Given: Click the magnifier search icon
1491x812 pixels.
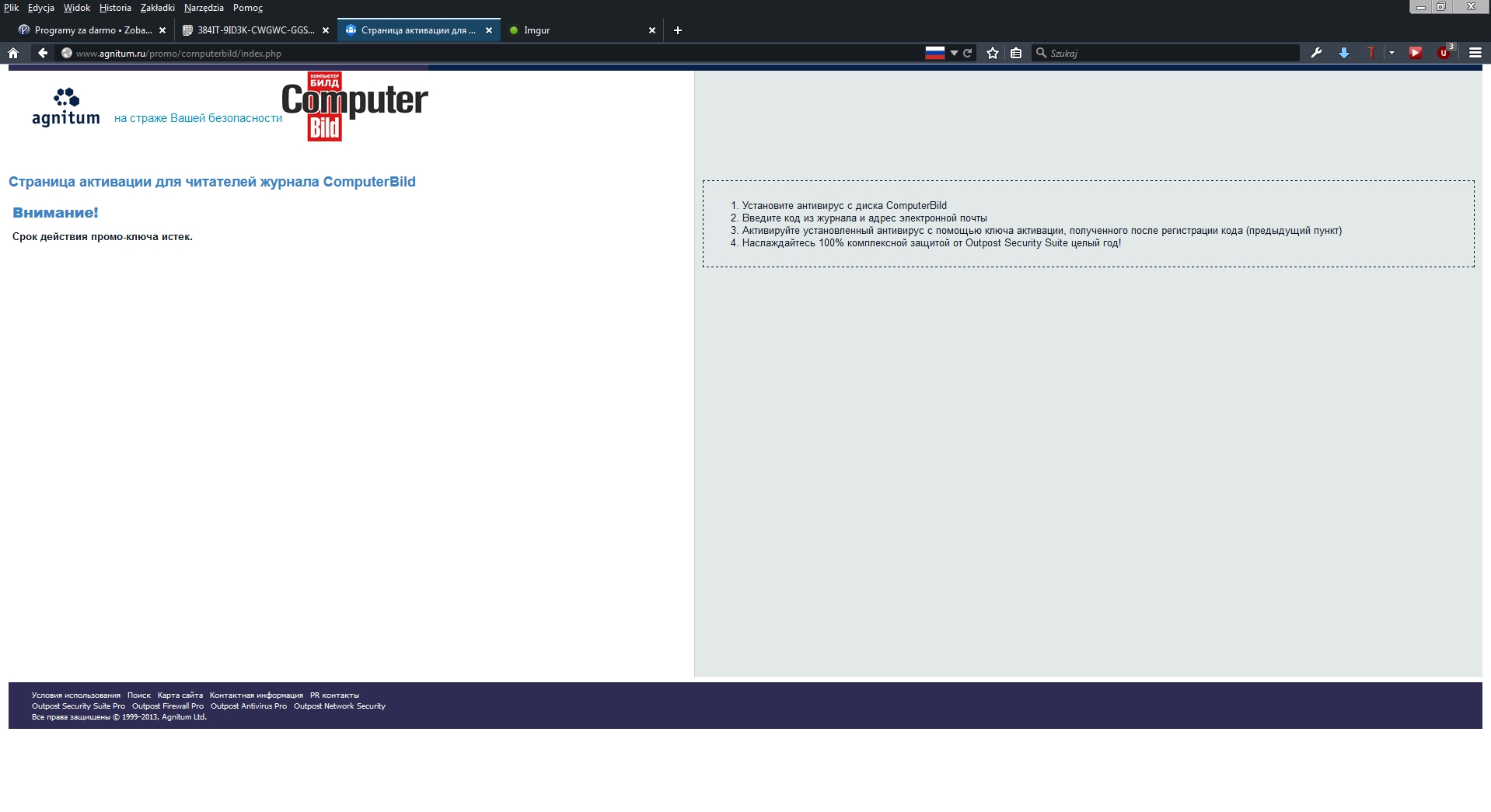Looking at the screenshot, I should tap(1041, 53).
